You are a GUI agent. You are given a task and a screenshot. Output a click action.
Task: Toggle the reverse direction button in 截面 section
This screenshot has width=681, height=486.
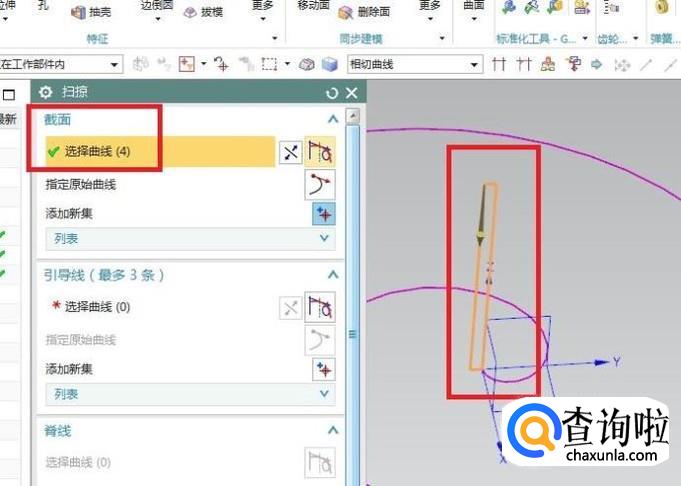290,152
